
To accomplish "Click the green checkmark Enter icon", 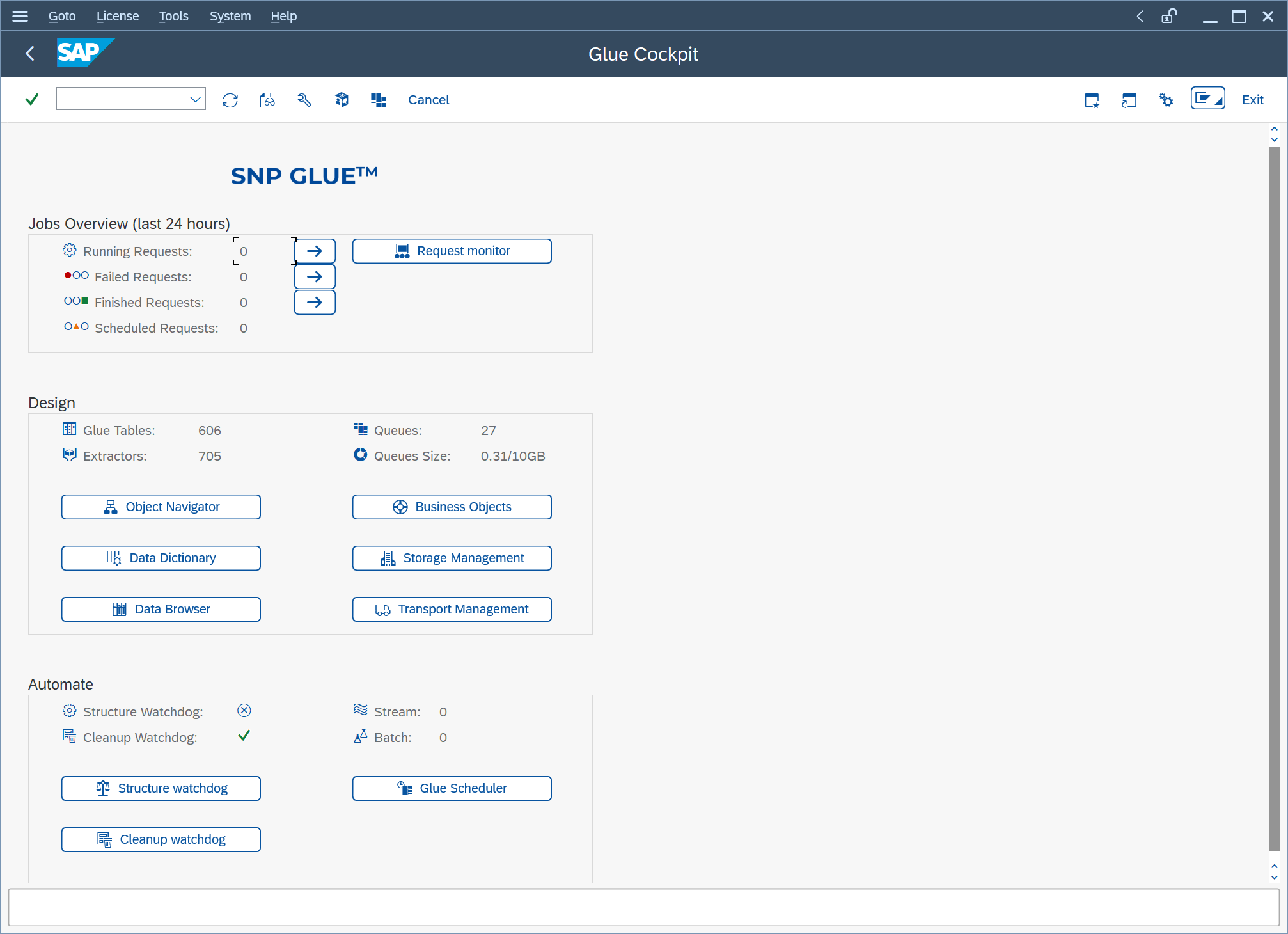I will coord(32,99).
